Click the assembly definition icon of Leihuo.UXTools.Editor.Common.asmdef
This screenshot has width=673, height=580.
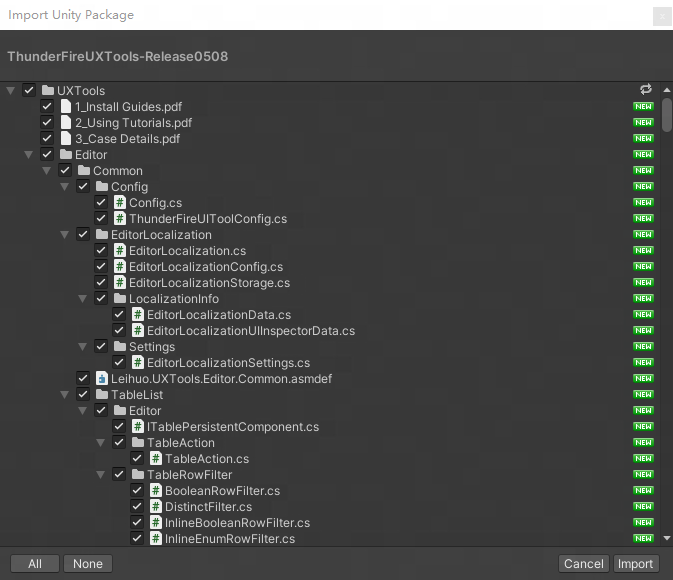tap(102, 379)
